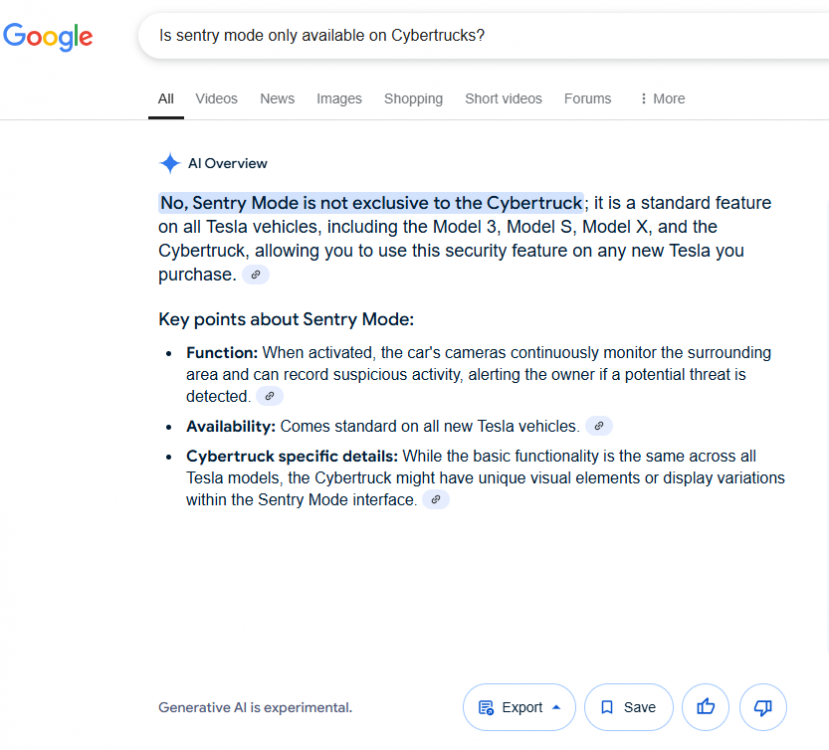Click the link icon beside Function bullet
The width and height of the screenshot is (829, 750).
269,397
